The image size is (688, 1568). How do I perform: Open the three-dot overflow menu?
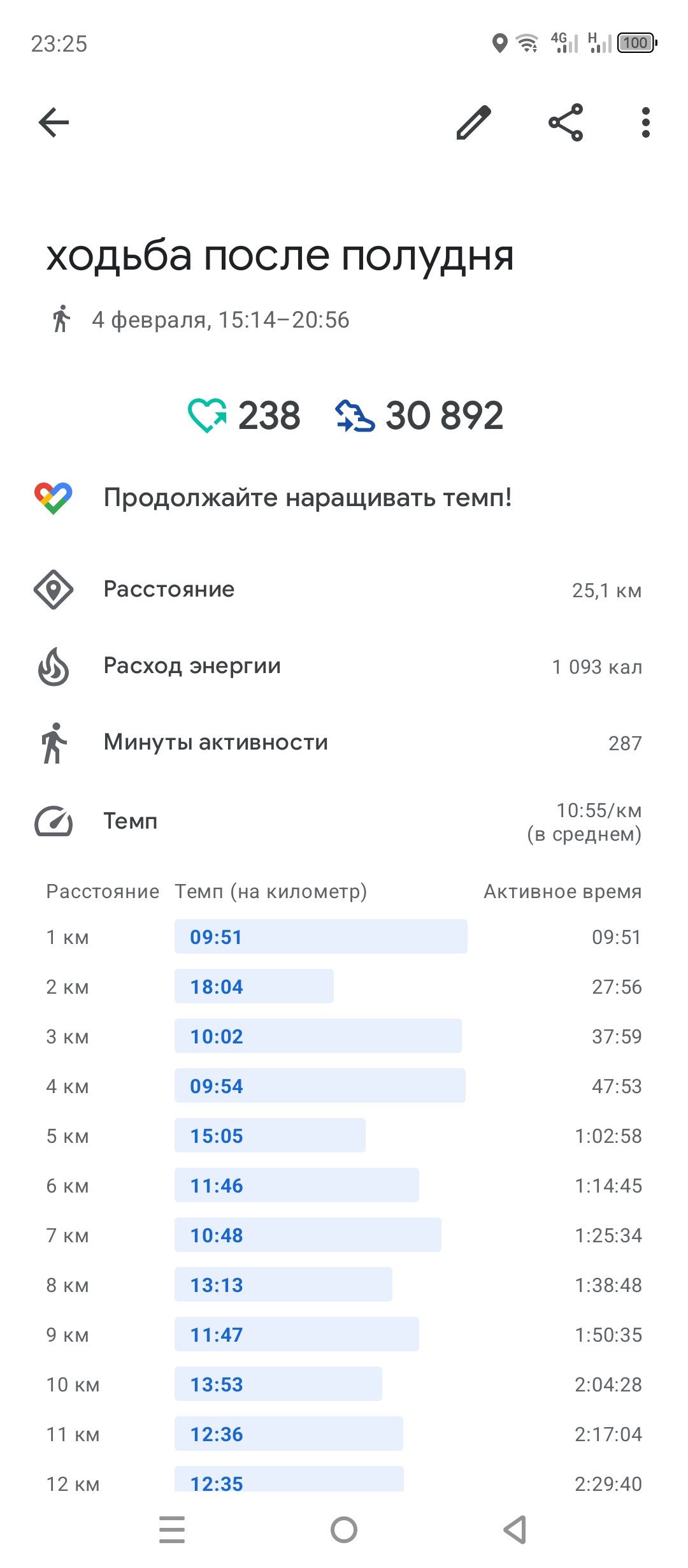(646, 122)
